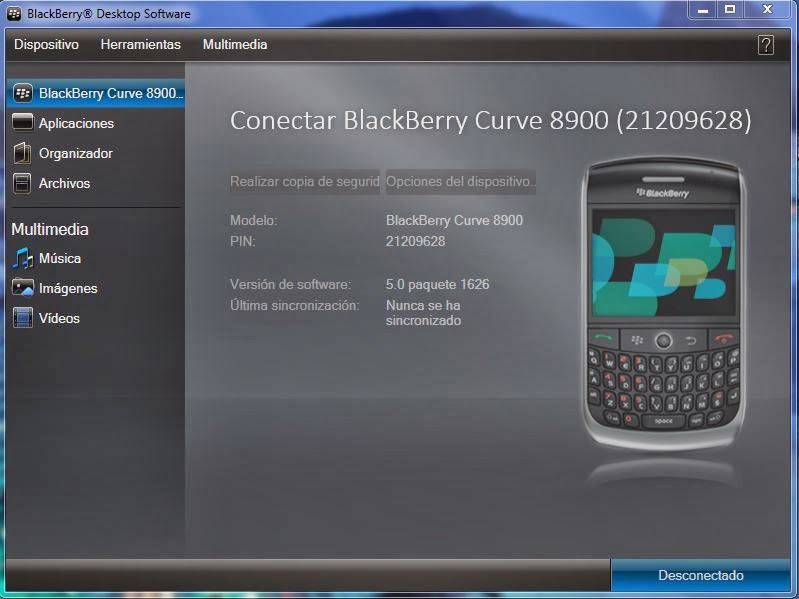
Task: Maximize the BlackBerry Desktop Software window
Action: click(x=730, y=10)
